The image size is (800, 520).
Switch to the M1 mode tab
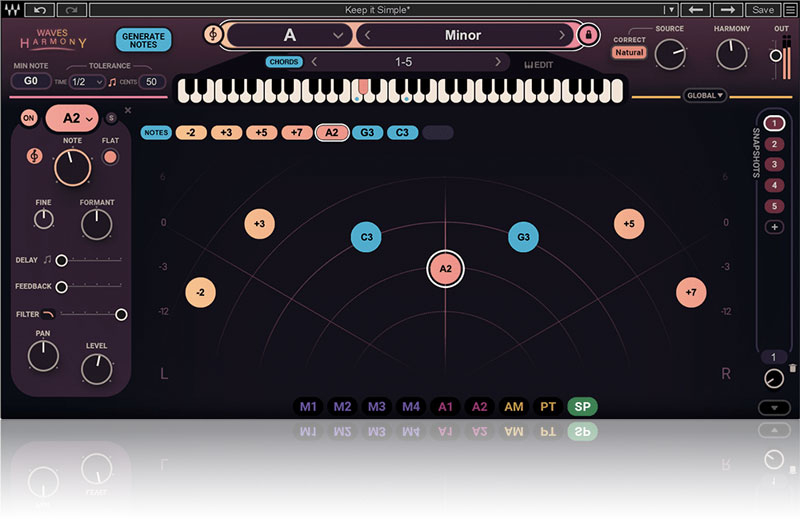coord(308,407)
